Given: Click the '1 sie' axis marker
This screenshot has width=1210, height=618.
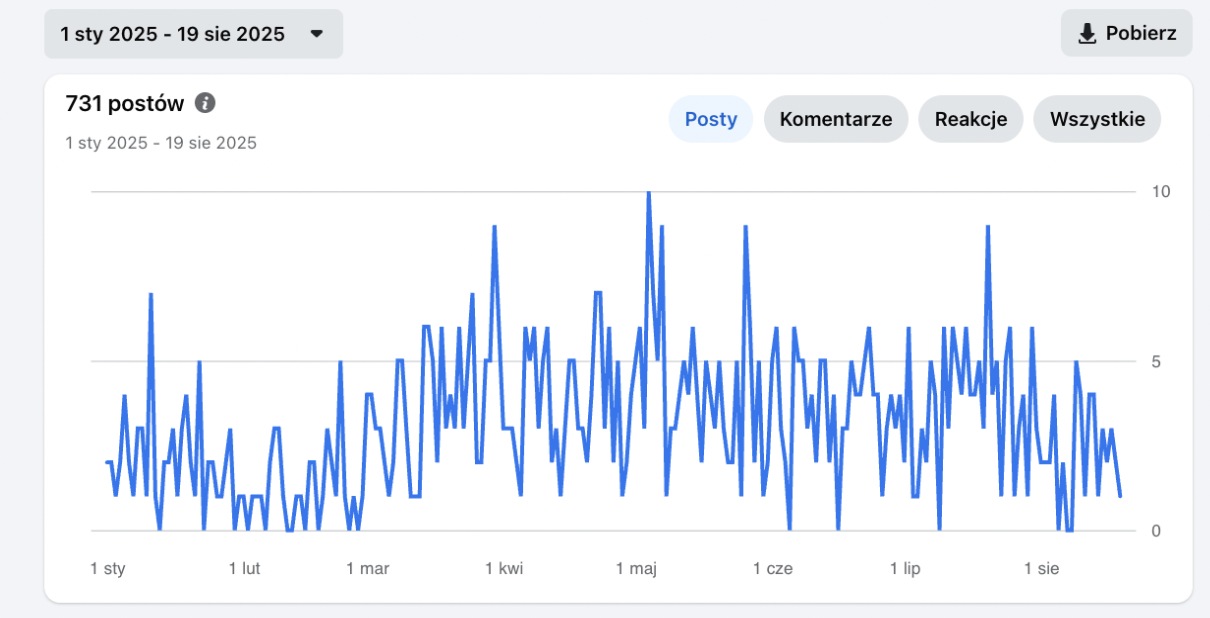Looking at the screenshot, I should (1041, 568).
